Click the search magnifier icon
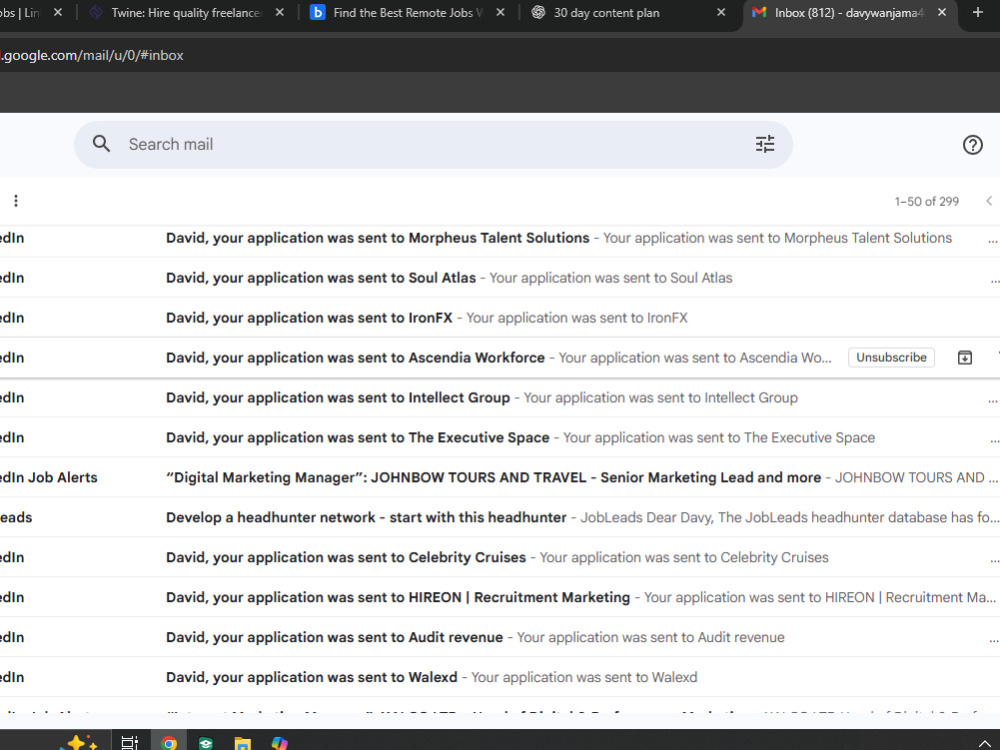 point(101,144)
